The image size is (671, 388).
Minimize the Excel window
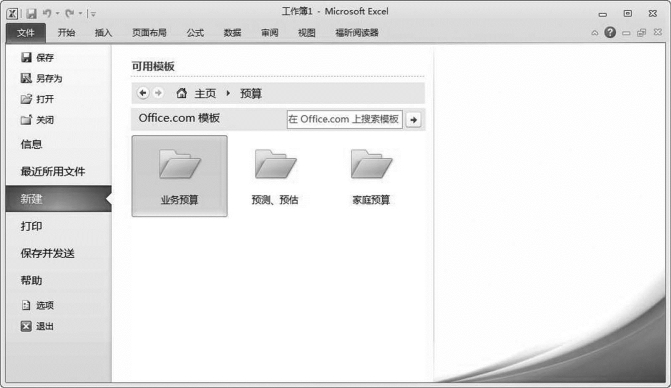coord(603,14)
